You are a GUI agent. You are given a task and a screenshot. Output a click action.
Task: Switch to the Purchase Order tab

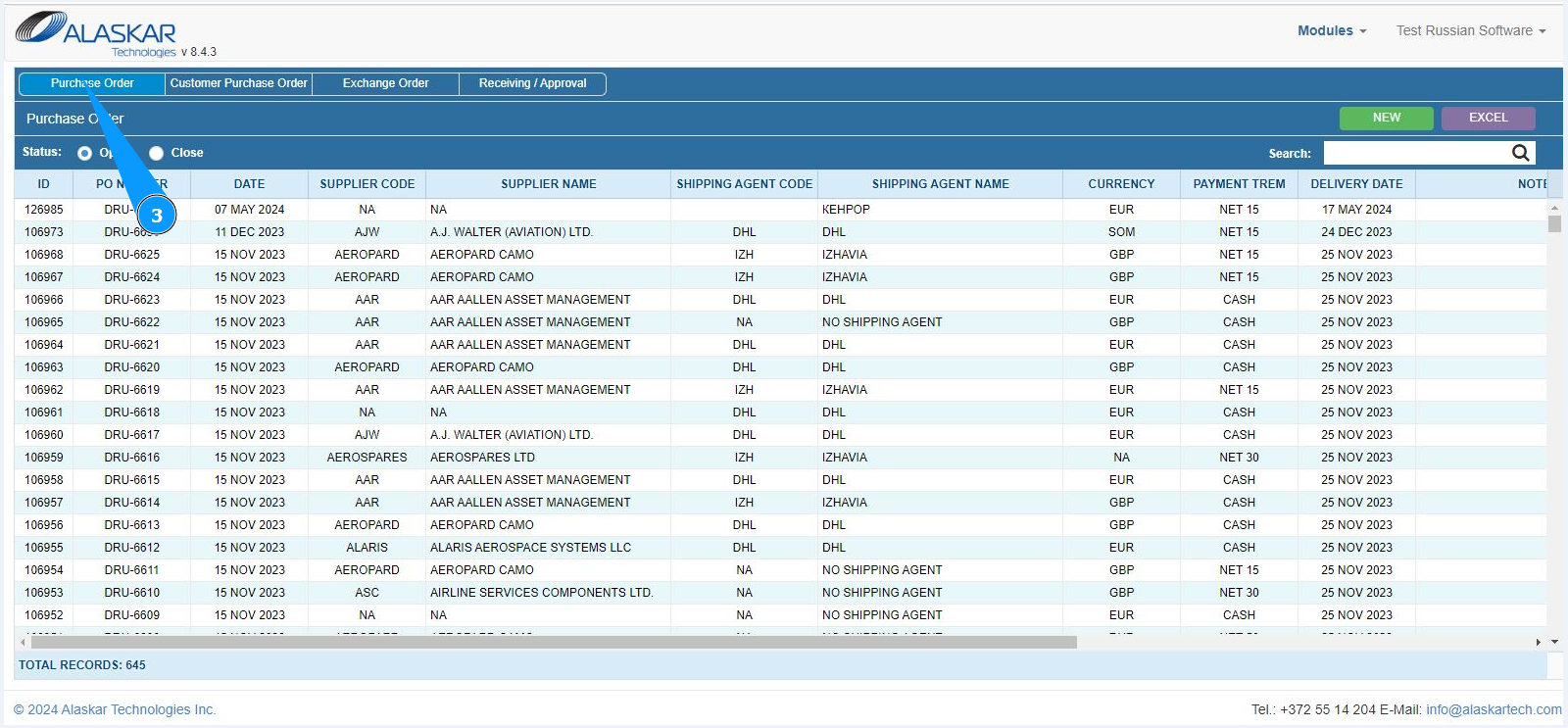(92, 83)
